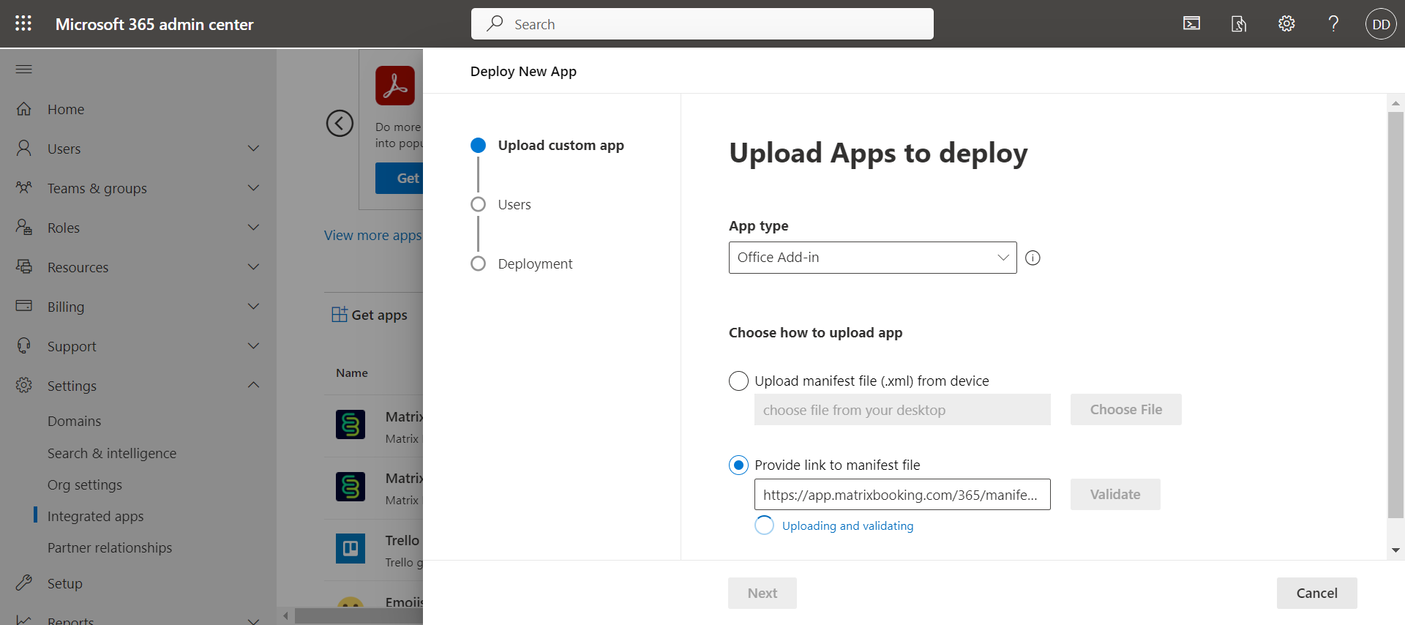Click the View more apps link
Screen dimensions: 1405x625
[372, 236]
